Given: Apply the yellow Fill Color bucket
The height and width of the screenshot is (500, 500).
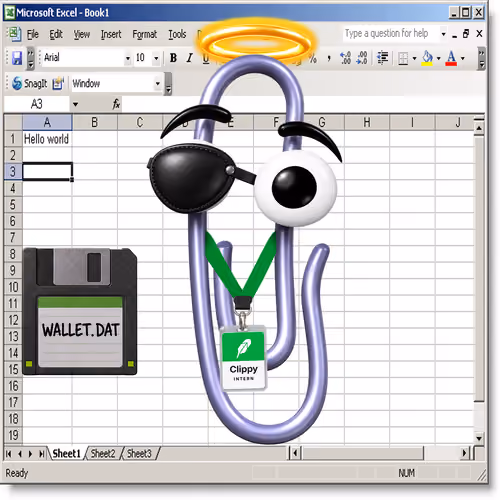Looking at the screenshot, I should point(427,58).
